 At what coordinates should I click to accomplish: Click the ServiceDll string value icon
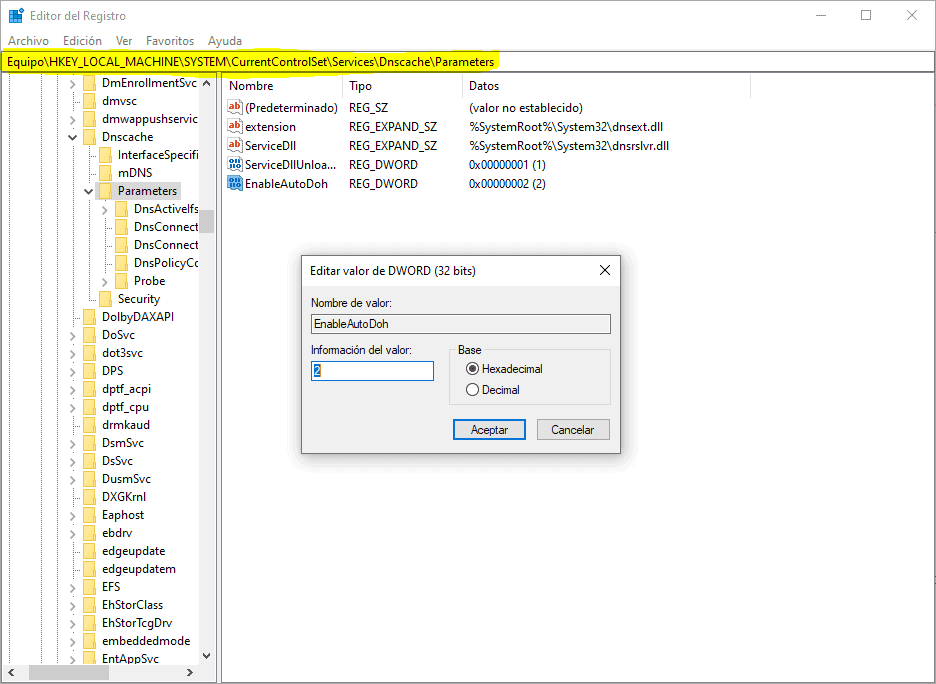235,145
